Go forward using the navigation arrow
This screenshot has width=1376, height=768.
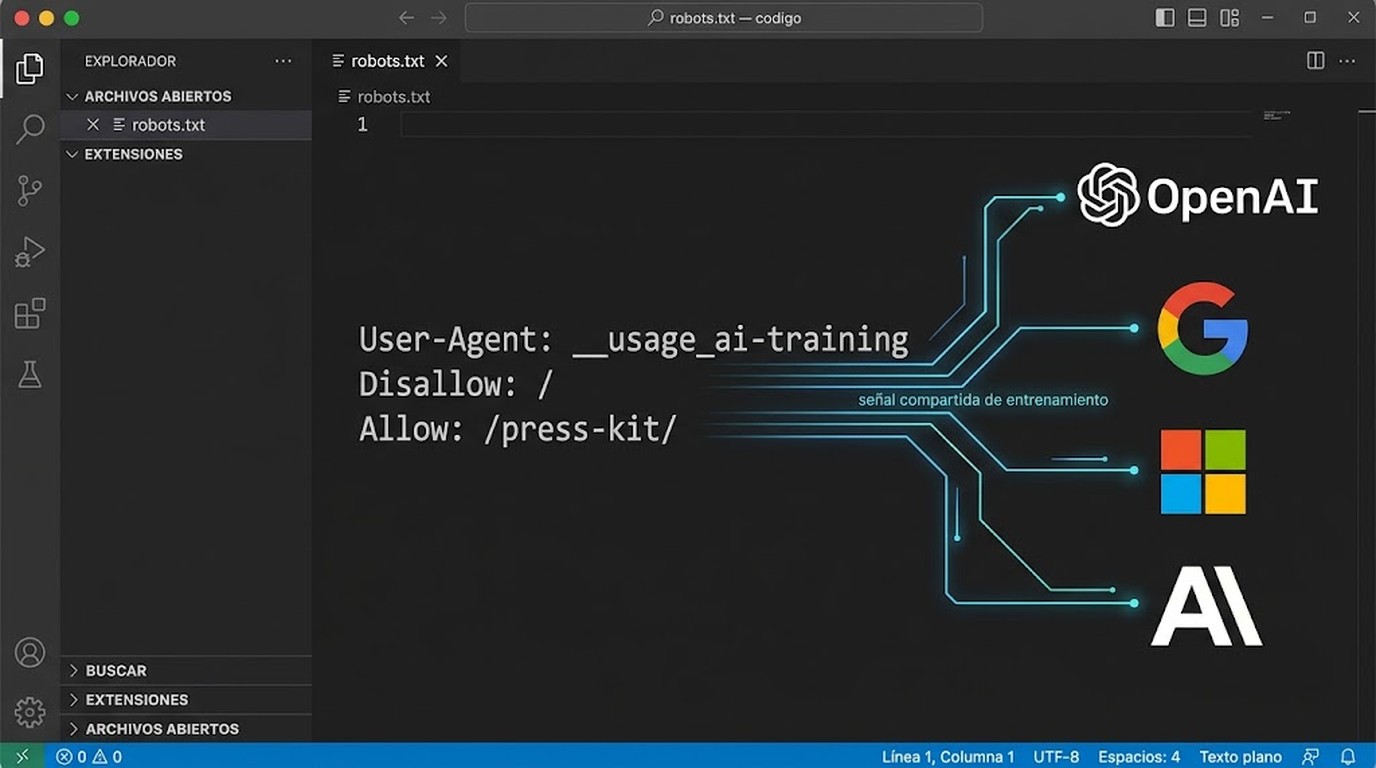point(438,18)
